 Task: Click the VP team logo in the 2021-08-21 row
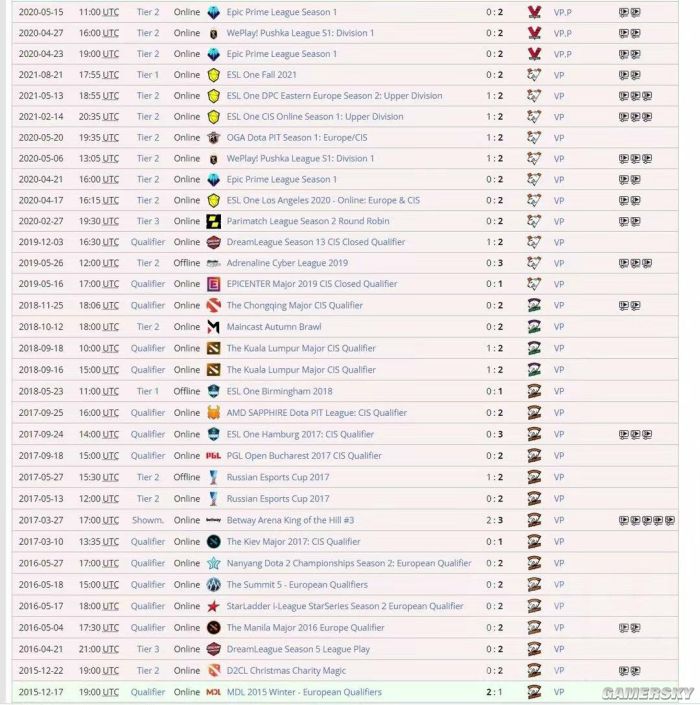click(x=534, y=75)
